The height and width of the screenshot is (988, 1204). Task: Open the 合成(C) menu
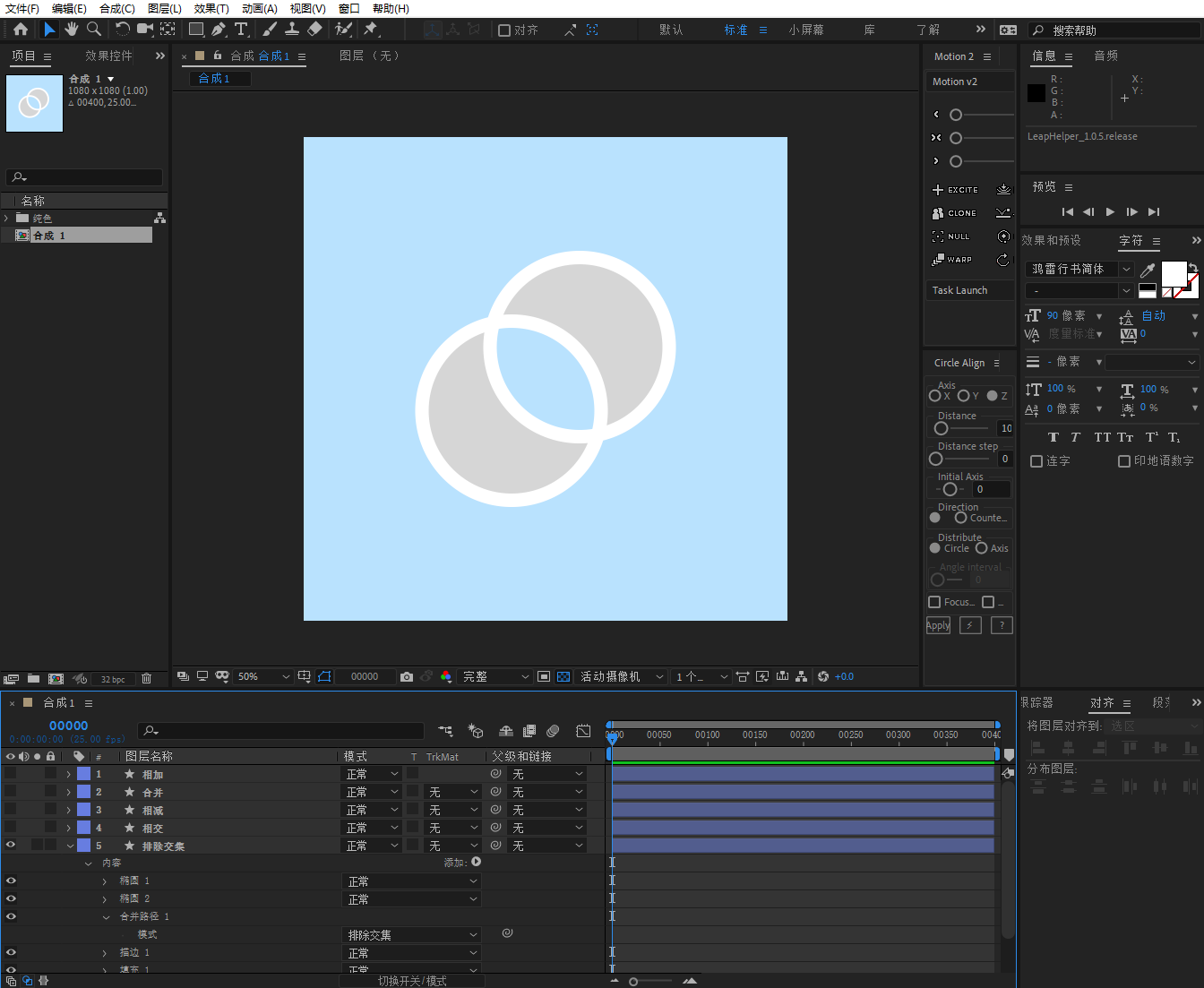pyautogui.click(x=117, y=8)
